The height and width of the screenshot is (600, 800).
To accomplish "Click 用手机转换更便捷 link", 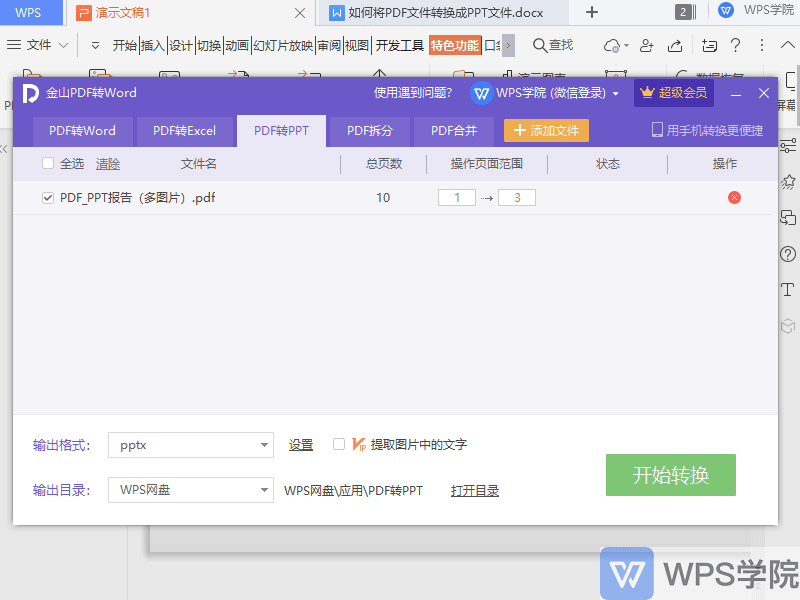I will (x=707, y=131).
